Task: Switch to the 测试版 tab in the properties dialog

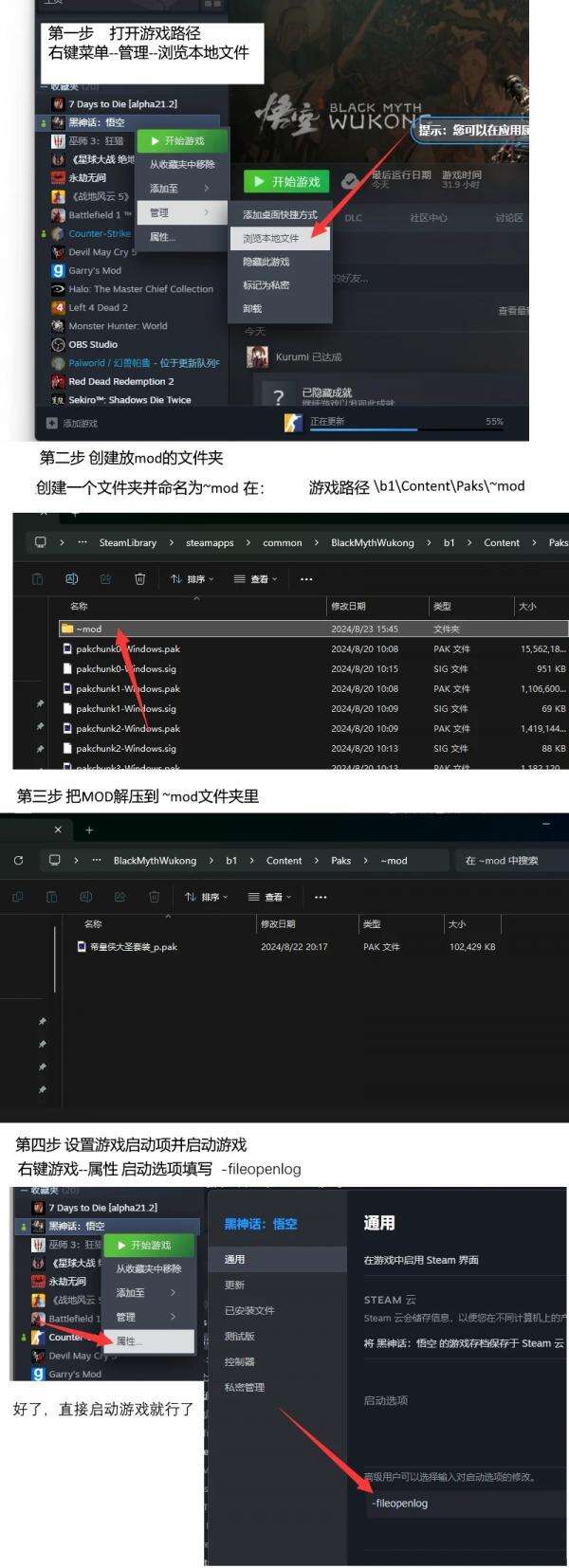Action: pos(275,1336)
